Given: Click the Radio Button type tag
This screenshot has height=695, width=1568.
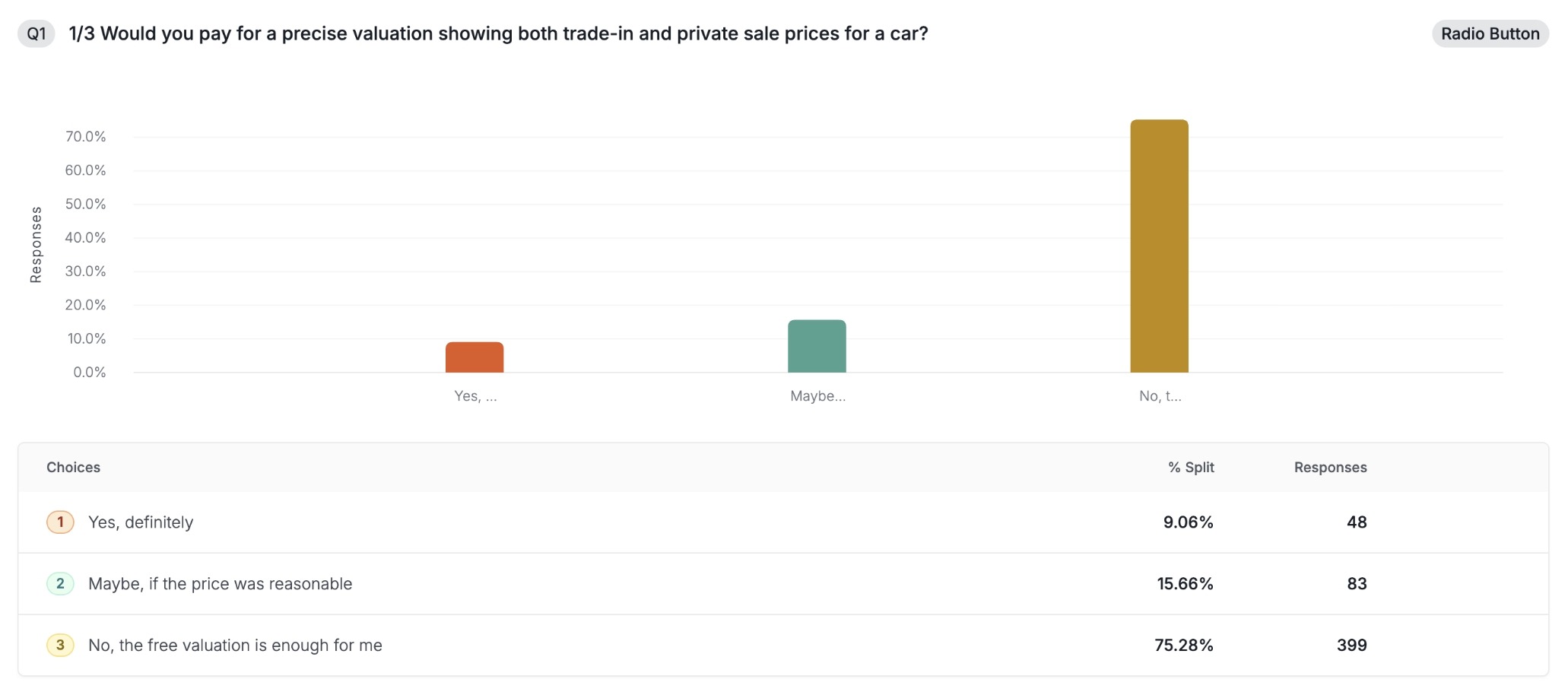Looking at the screenshot, I should pos(1490,34).
